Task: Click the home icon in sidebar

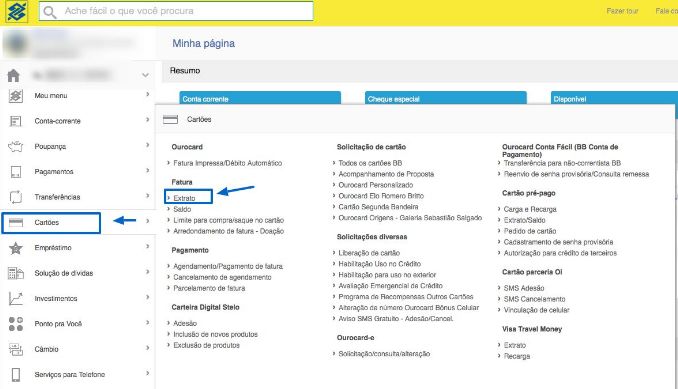Action: click(13, 76)
